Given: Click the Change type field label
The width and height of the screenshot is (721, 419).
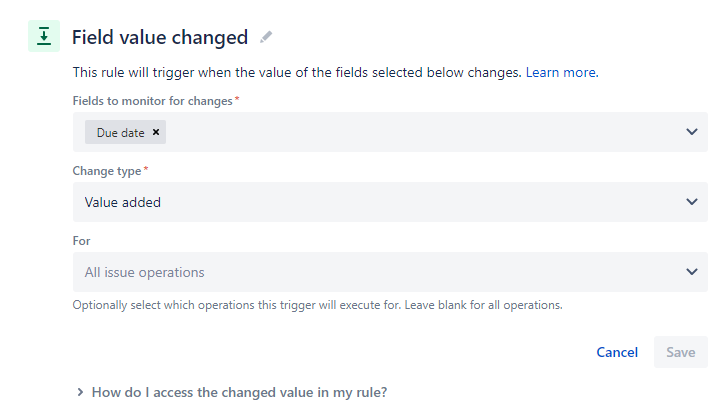Looking at the screenshot, I should [107, 171].
